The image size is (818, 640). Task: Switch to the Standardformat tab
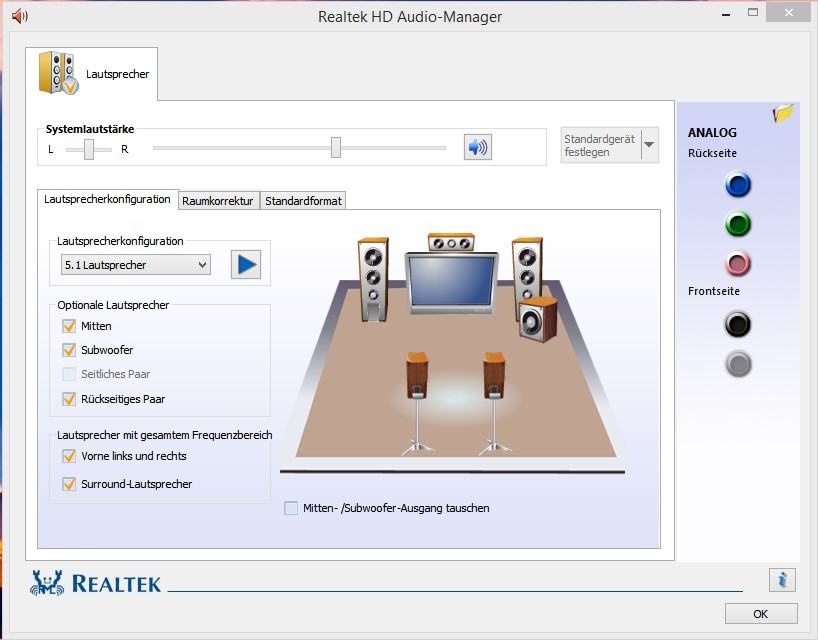(x=303, y=201)
